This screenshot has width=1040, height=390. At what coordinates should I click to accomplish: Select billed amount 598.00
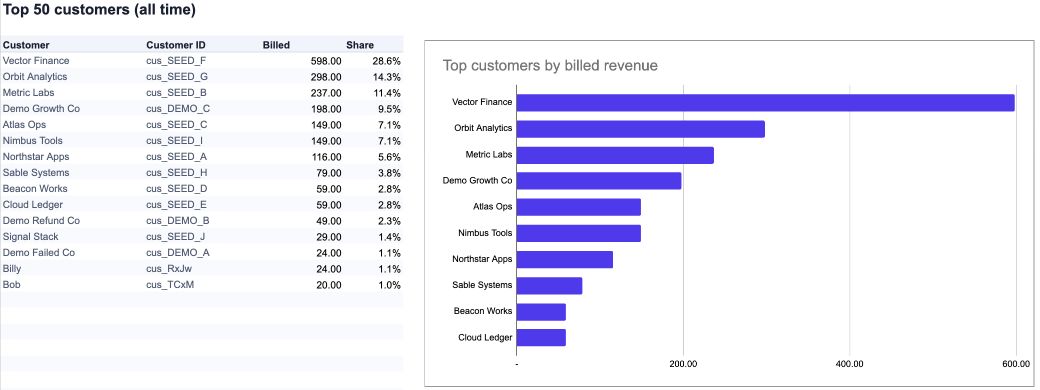(326, 60)
